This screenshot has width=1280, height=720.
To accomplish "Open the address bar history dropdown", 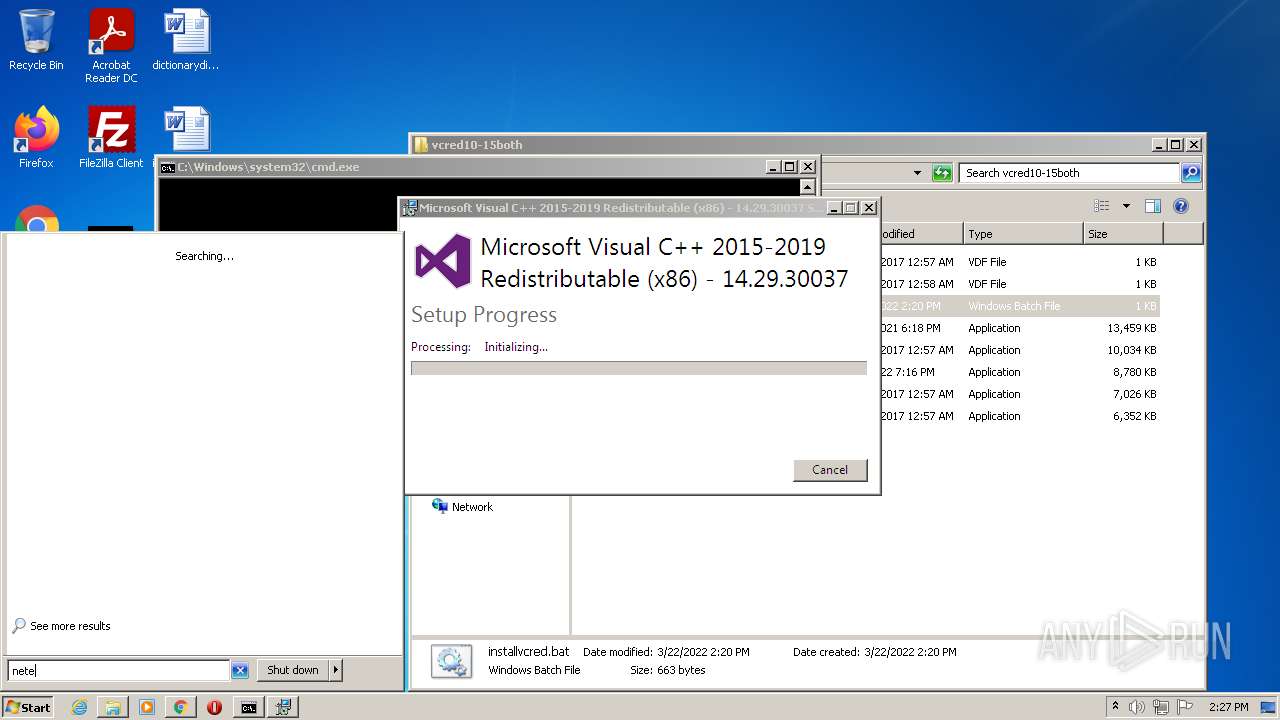I will point(917,173).
